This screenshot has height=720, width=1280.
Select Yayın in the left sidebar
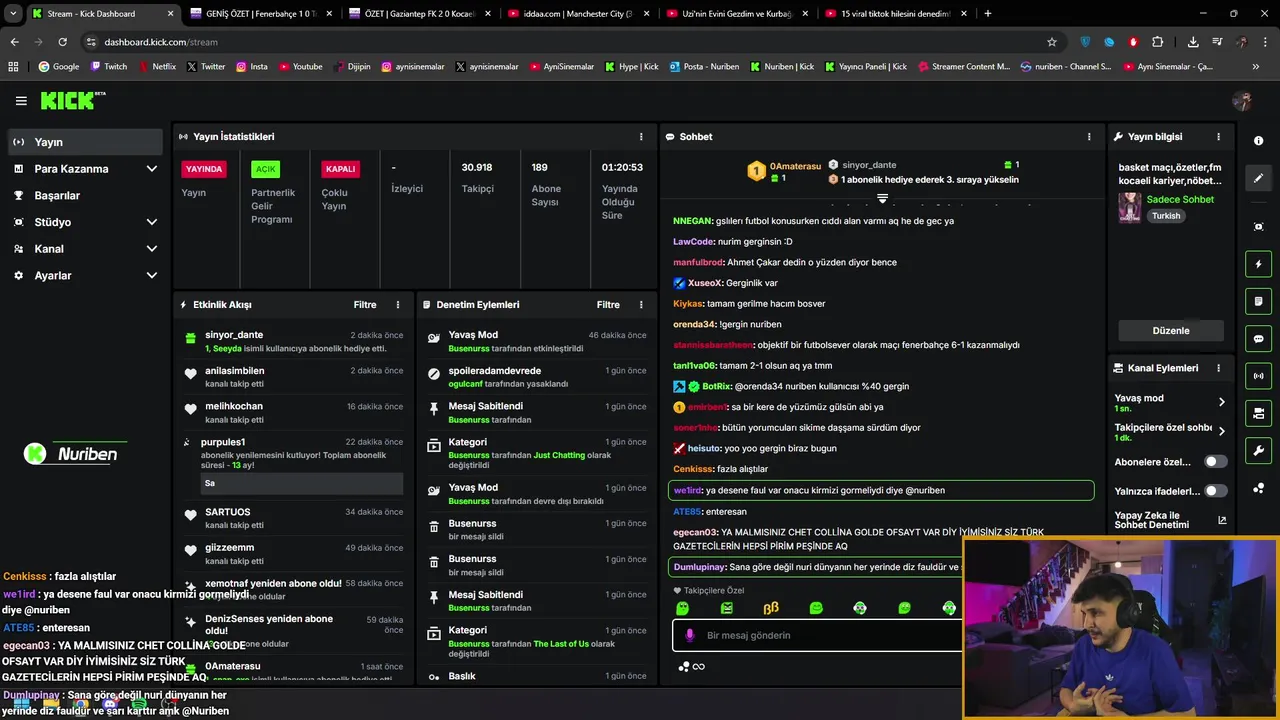pyautogui.click(x=84, y=142)
